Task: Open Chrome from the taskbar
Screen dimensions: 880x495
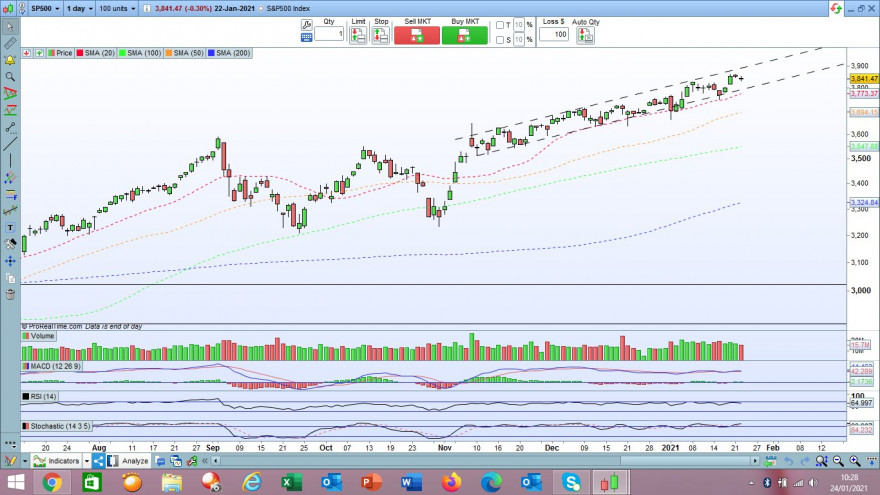Action: (52, 482)
